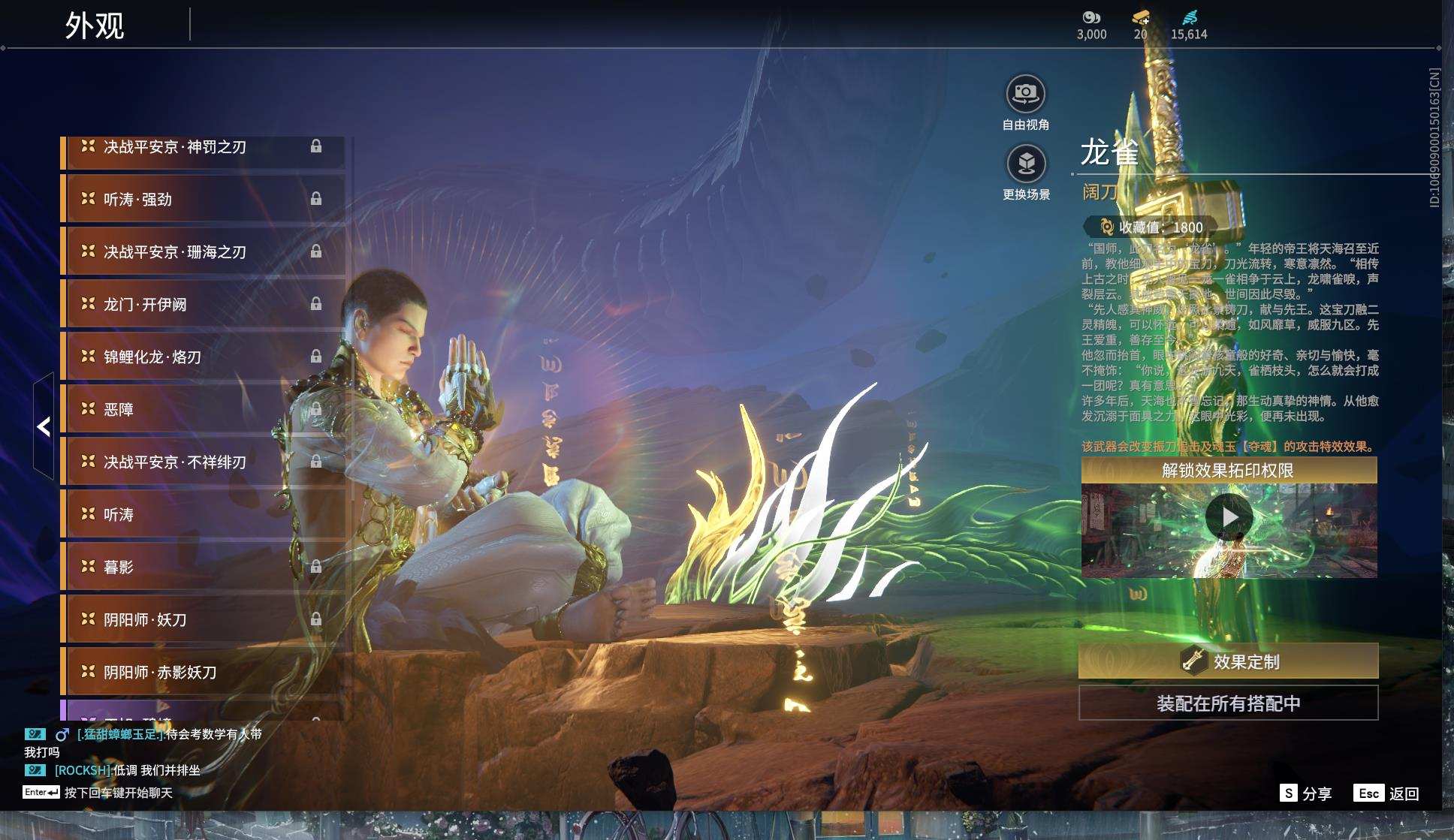Select the 听涛·强劲 skin
The width and height of the screenshot is (1454, 840).
click(x=203, y=199)
